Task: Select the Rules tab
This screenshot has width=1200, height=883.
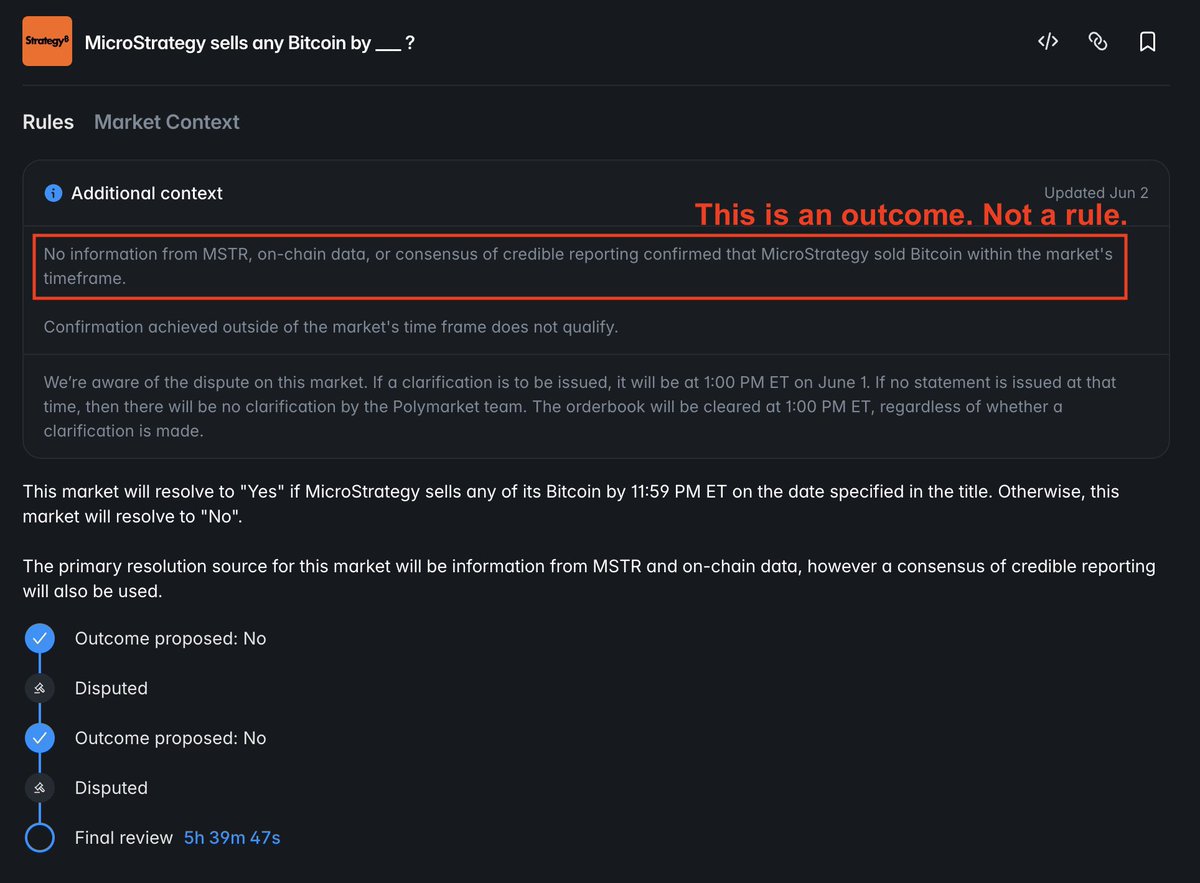Action: click(48, 122)
